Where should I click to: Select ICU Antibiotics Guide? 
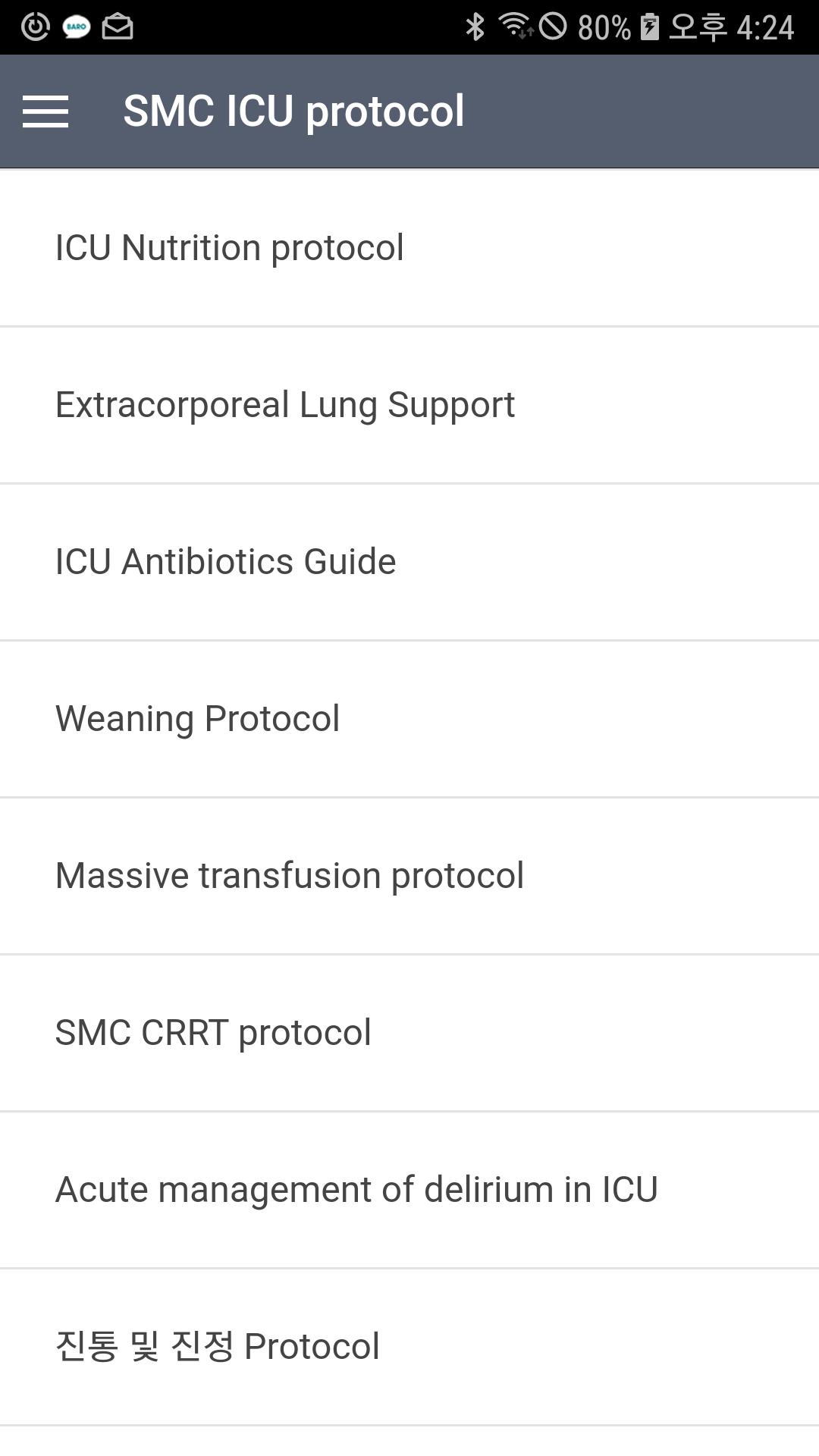click(409, 563)
